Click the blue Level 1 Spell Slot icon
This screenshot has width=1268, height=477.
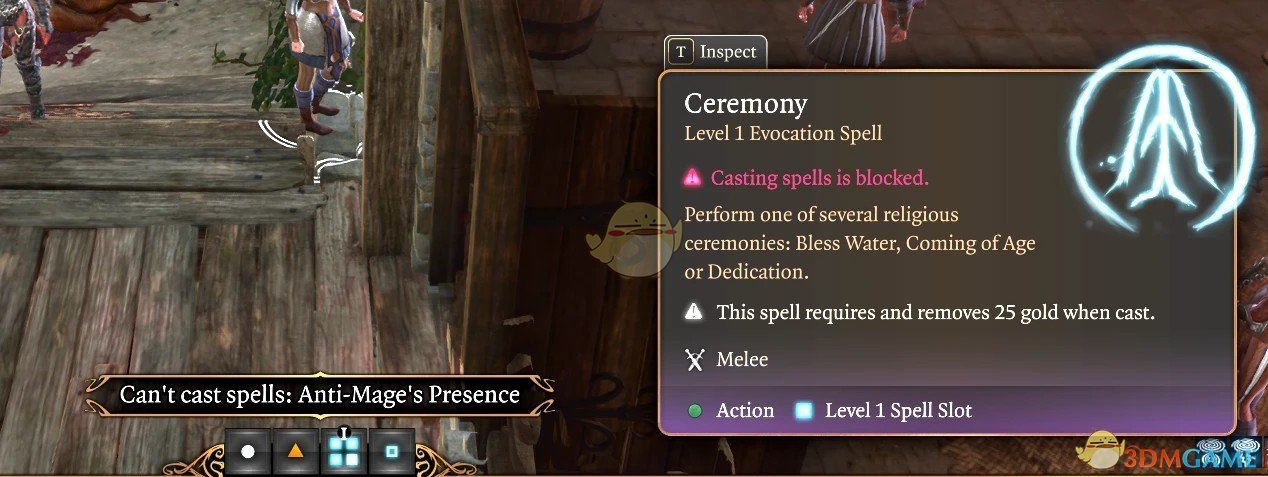point(804,410)
